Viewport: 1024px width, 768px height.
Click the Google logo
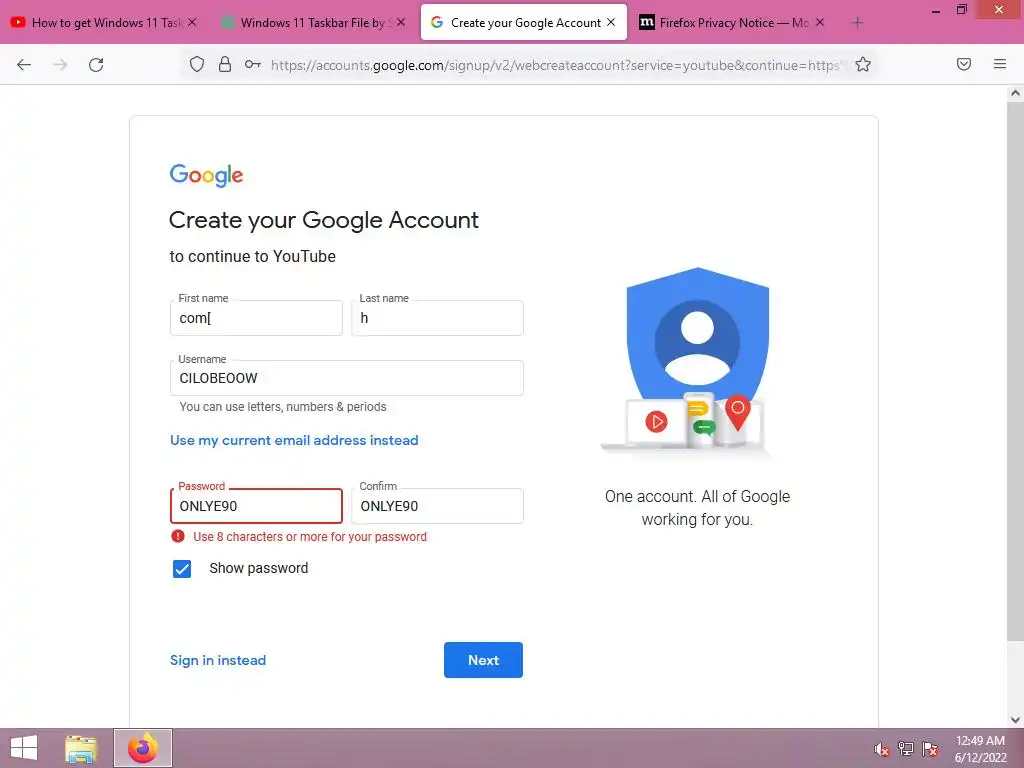206,175
